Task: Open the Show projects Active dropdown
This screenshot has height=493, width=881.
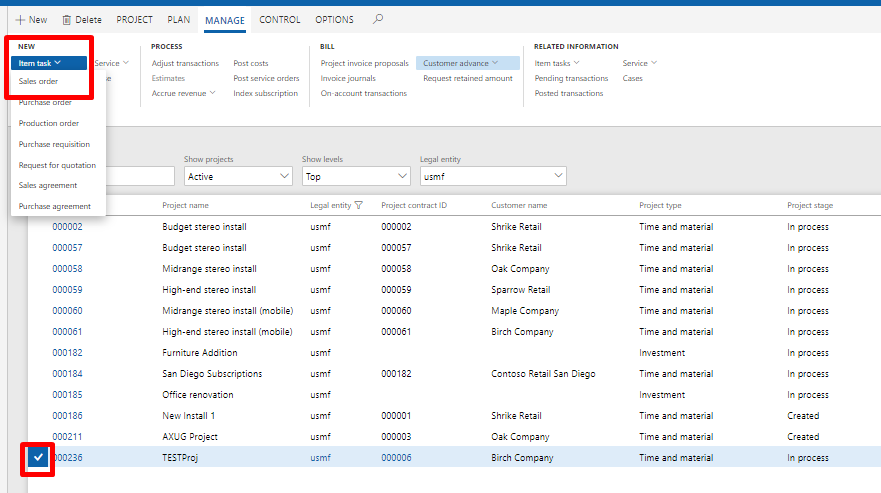Action: point(238,176)
